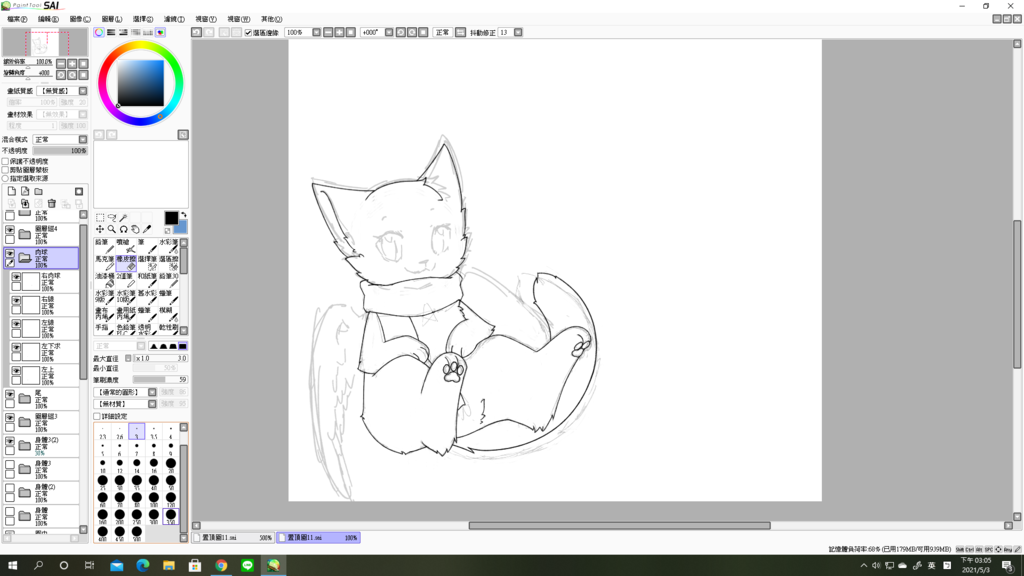Open the 畫紙質感 texture dropdown

coord(83,91)
